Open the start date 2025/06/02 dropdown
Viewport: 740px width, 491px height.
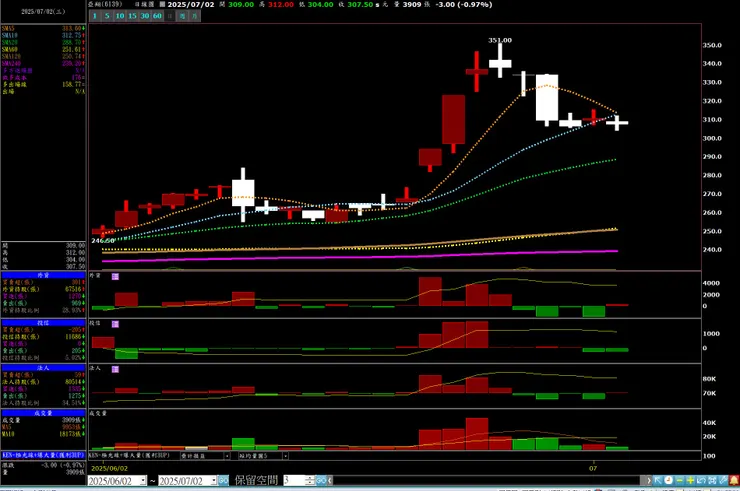tap(143, 481)
